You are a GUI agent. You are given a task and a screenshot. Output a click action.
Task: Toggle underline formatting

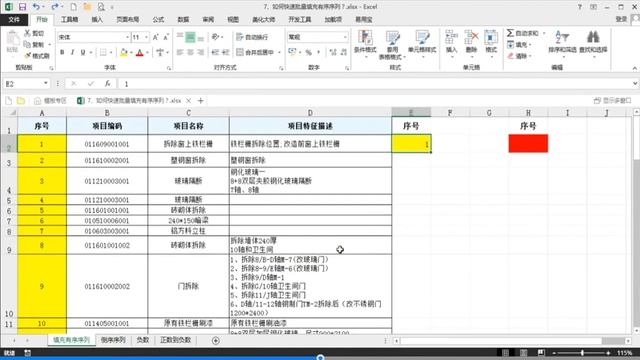(x=83, y=52)
